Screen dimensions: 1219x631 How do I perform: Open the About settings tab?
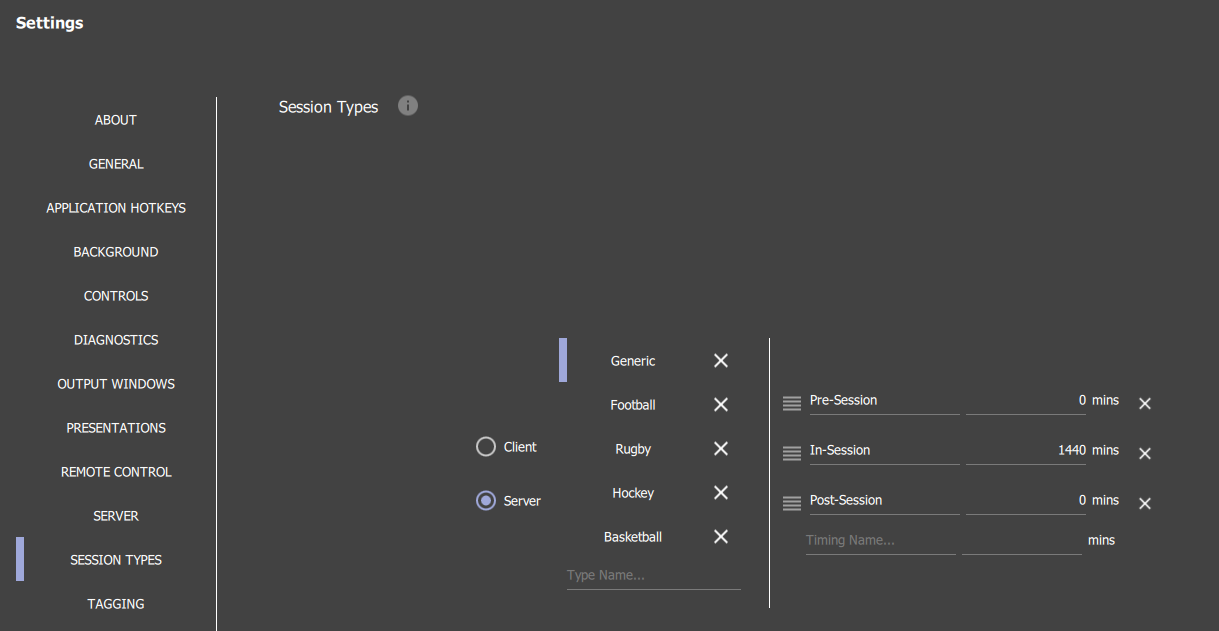pyautogui.click(x=116, y=120)
